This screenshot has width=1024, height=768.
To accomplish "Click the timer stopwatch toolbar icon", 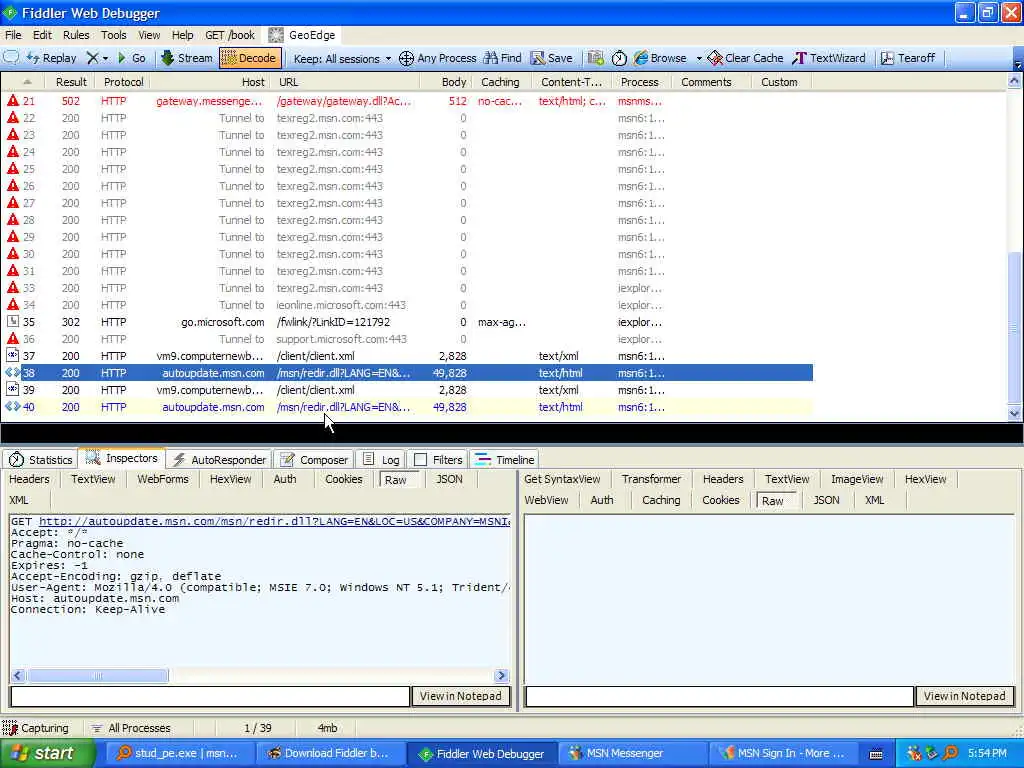I will pyautogui.click(x=619, y=58).
